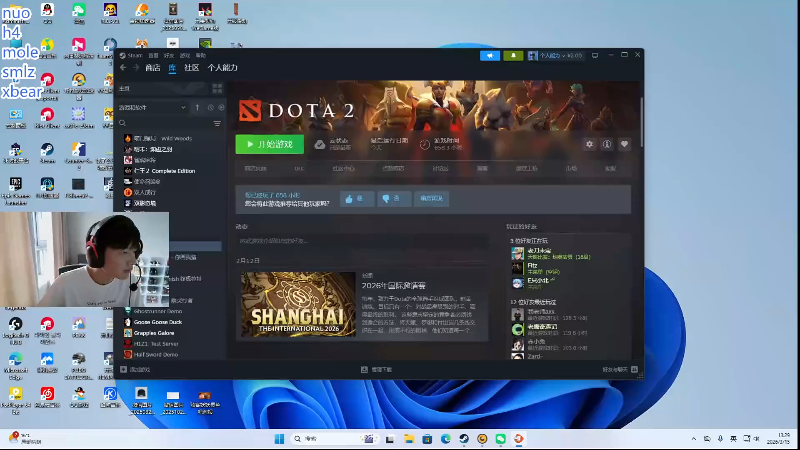Click the activity post text field
This screenshot has width=800, height=450.
tap(362, 241)
